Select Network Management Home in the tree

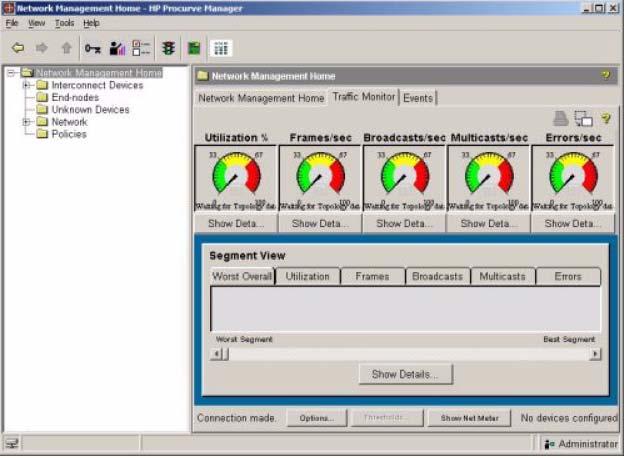[99, 73]
